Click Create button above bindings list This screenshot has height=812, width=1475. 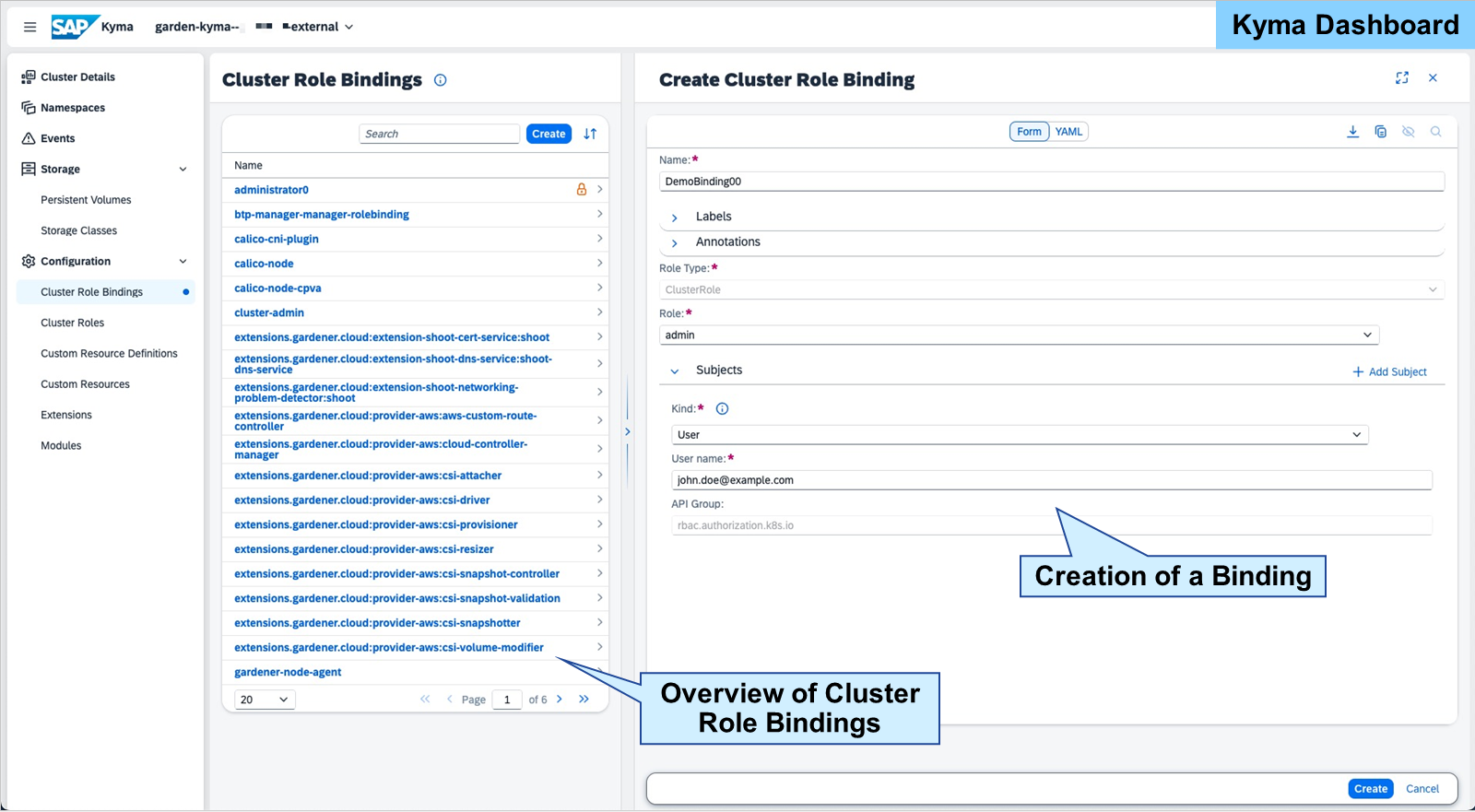coord(549,134)
